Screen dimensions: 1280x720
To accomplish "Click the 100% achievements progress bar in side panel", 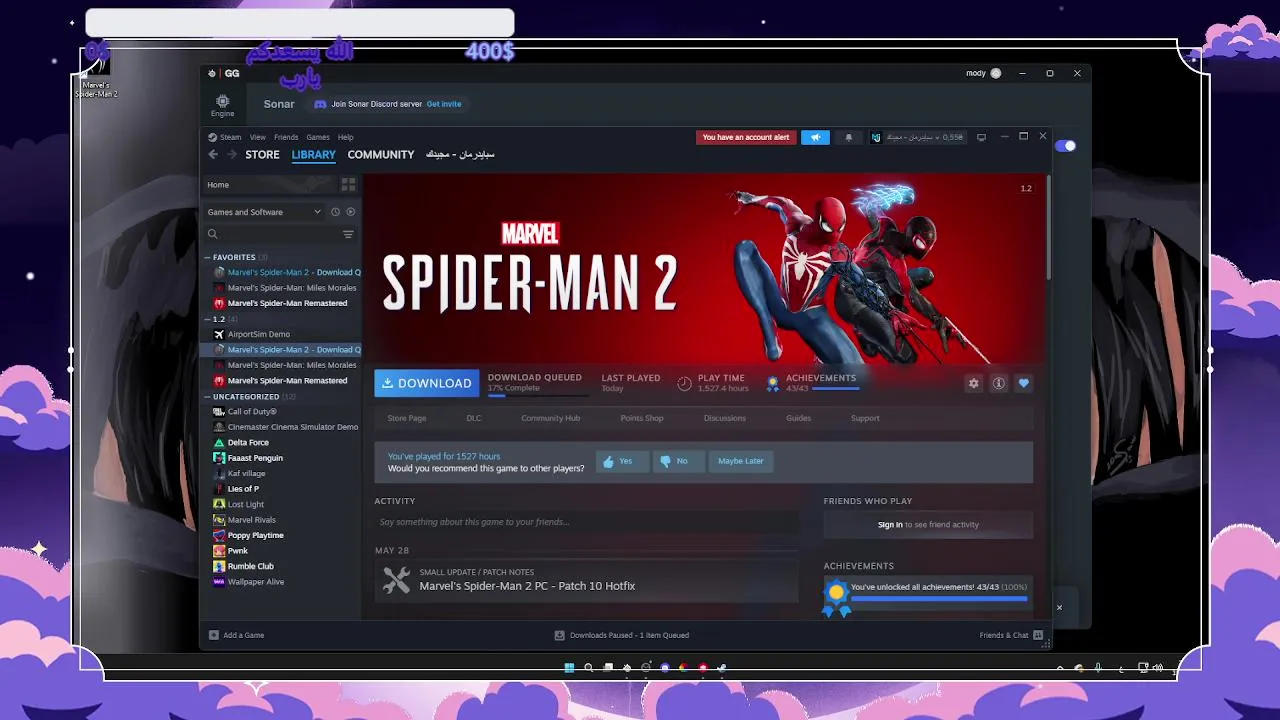I will pyautogui.click(x=939, y=598).
